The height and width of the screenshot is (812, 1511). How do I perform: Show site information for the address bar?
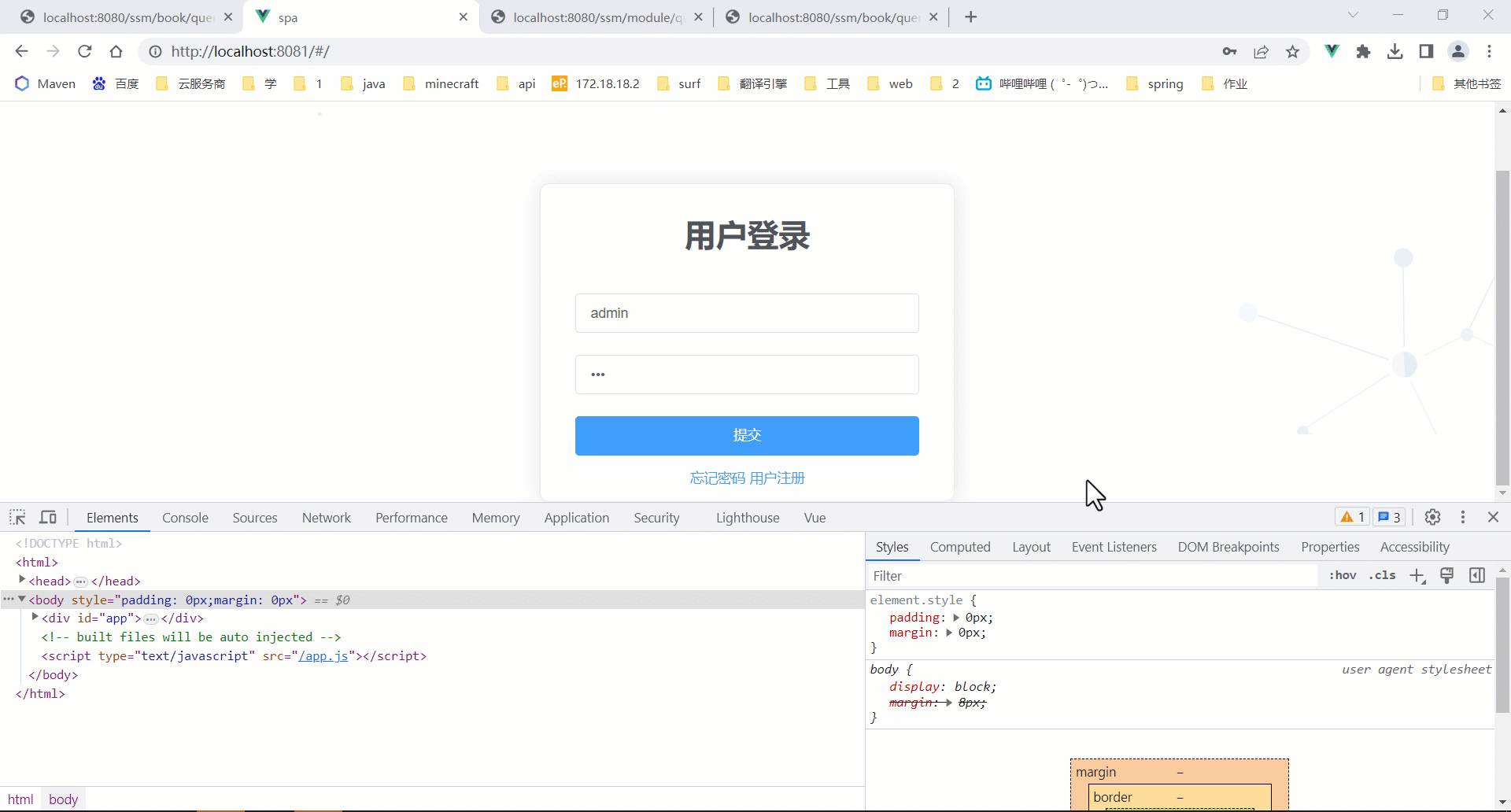tap(156, 51)
